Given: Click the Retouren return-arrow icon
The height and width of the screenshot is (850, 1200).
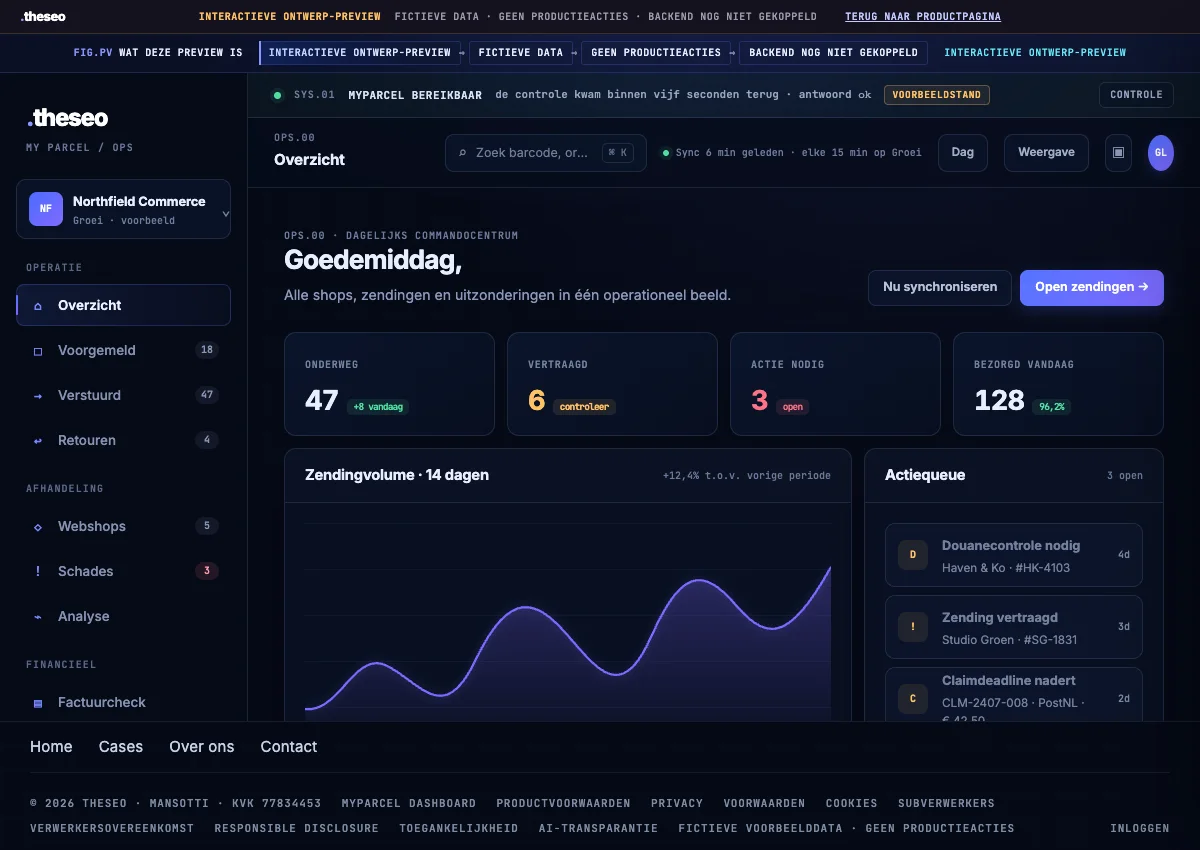Looking at the screenshot, I should pos(38,441).
